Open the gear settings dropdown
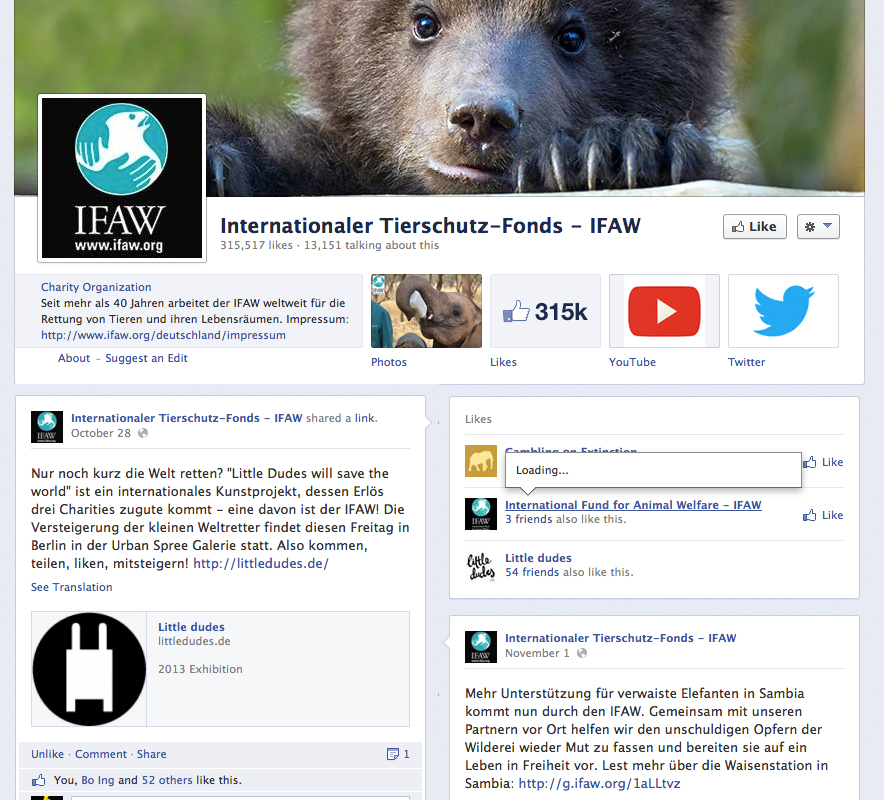884x800 pixels. click(817, 227)
